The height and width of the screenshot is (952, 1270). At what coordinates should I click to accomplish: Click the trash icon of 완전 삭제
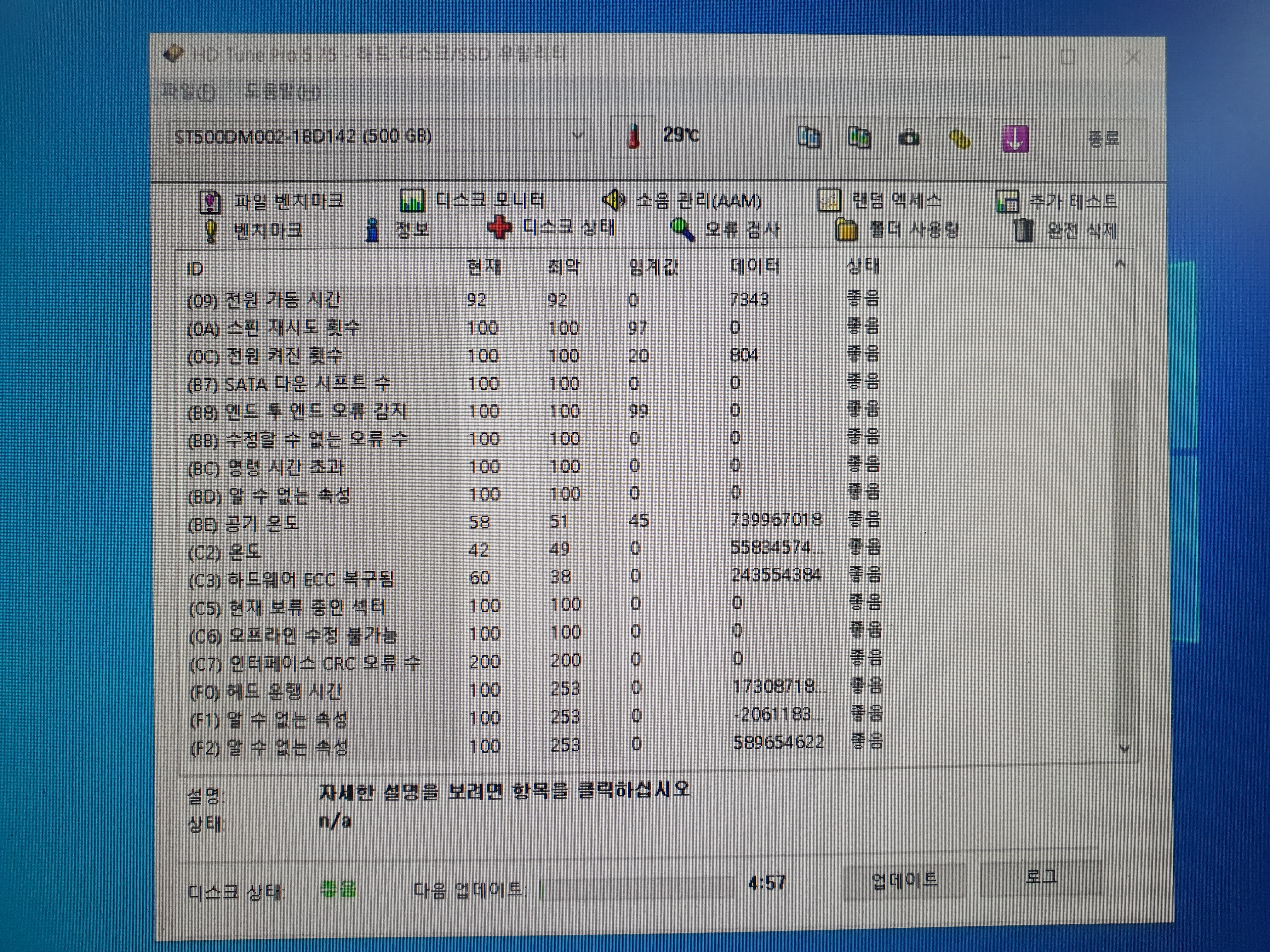[1023, 230]
